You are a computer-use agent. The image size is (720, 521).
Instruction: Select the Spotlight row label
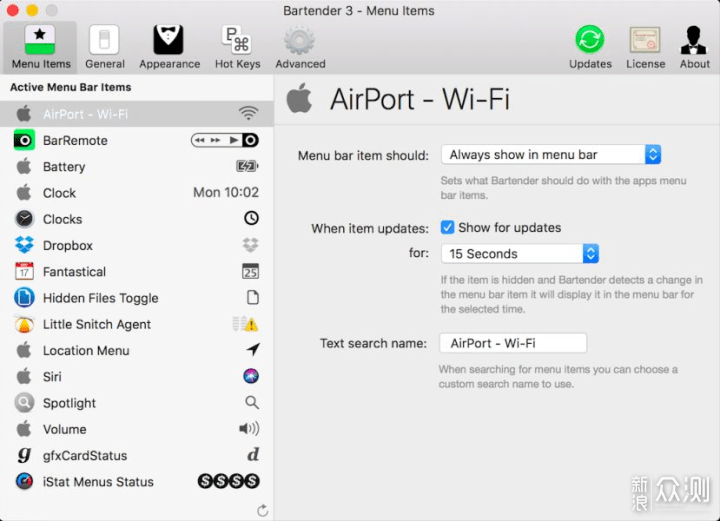(x=69, y=403)
